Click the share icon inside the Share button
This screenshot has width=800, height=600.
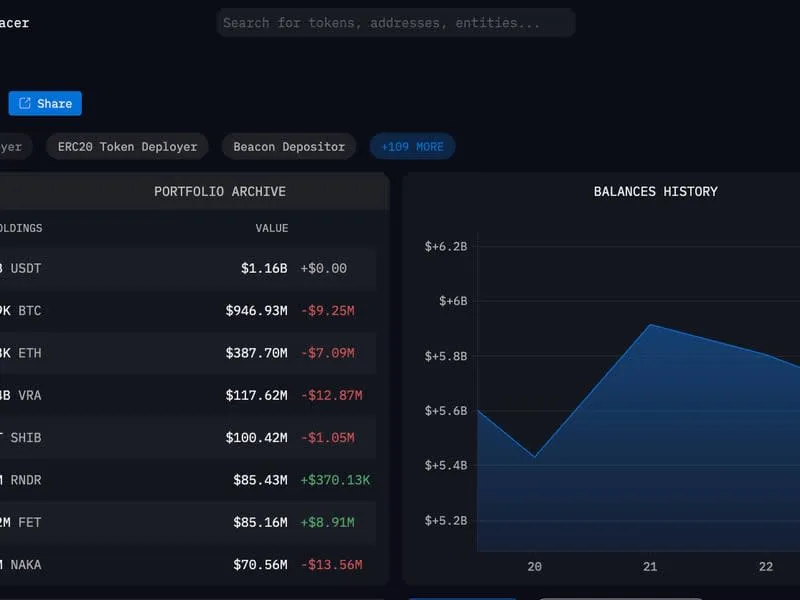coord(24,103)
